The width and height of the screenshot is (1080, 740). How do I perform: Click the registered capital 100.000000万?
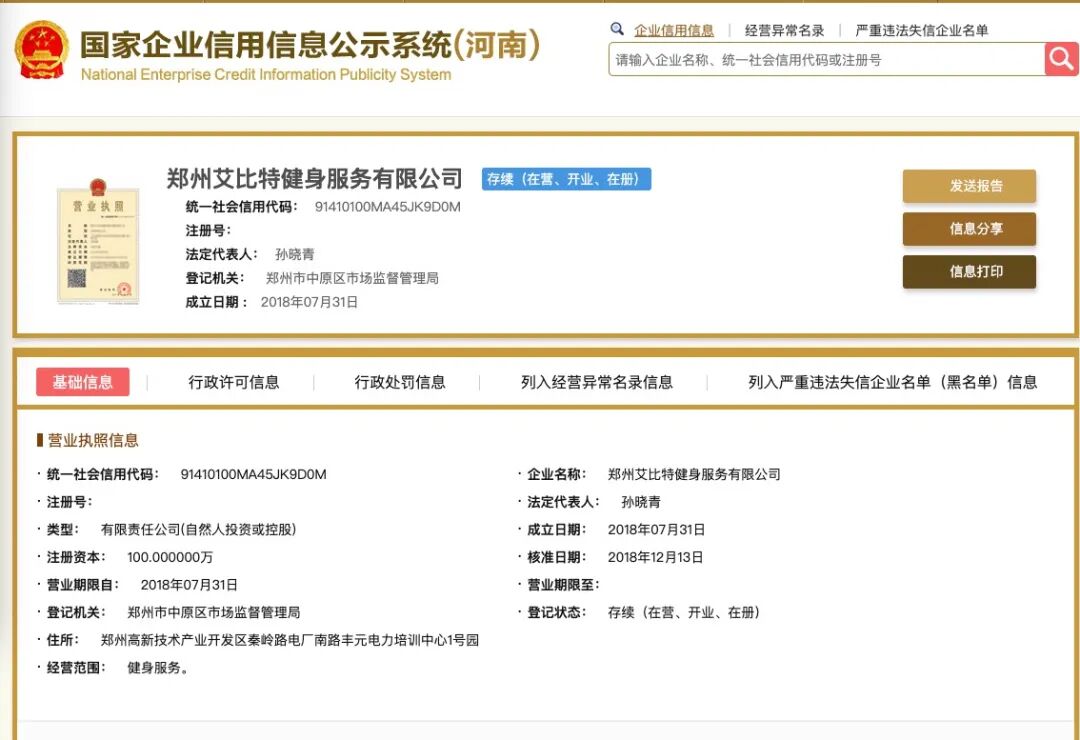[x=169, y=557]
